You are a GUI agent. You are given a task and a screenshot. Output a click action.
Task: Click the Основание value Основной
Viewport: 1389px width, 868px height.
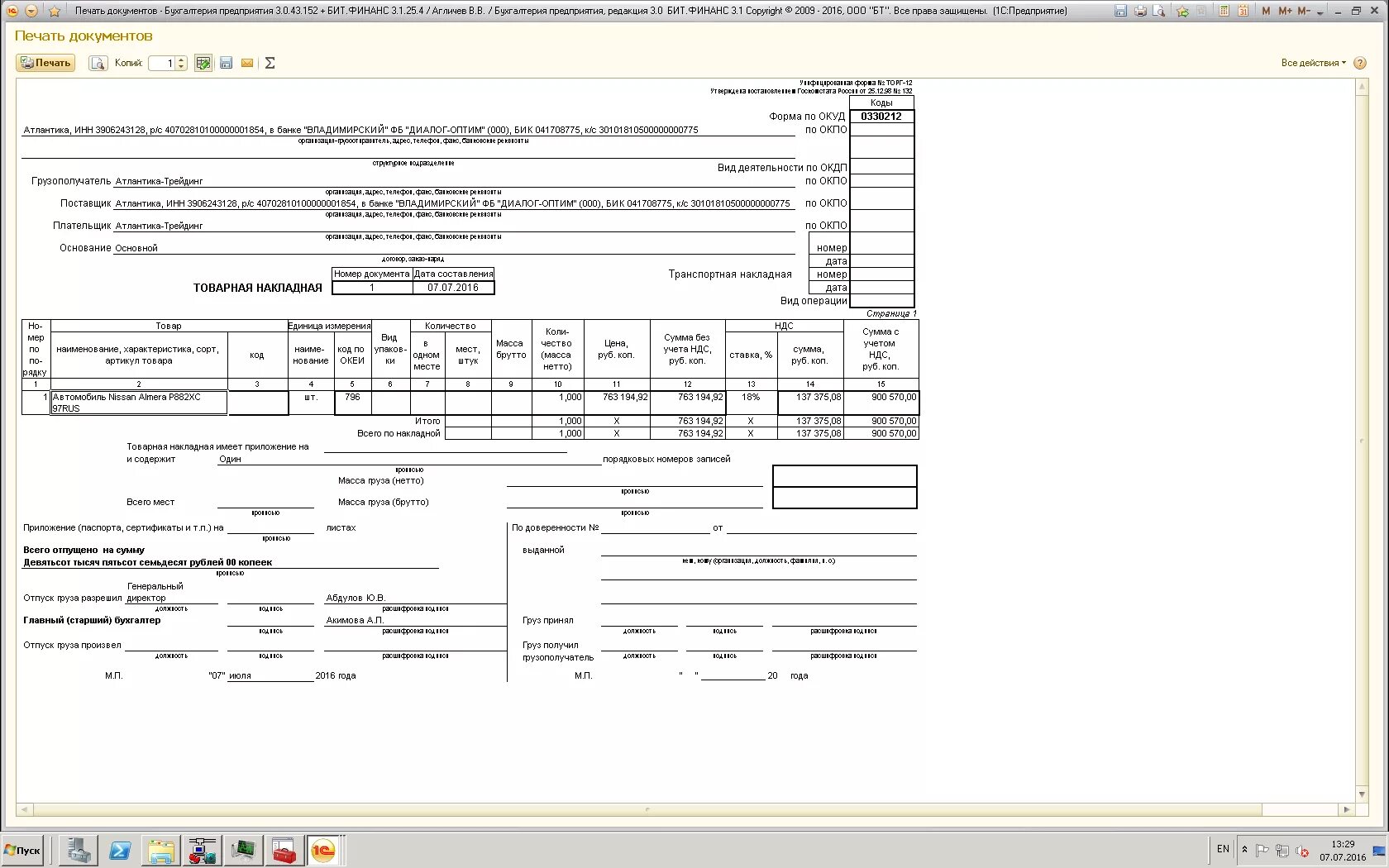[x=136, y=248]
